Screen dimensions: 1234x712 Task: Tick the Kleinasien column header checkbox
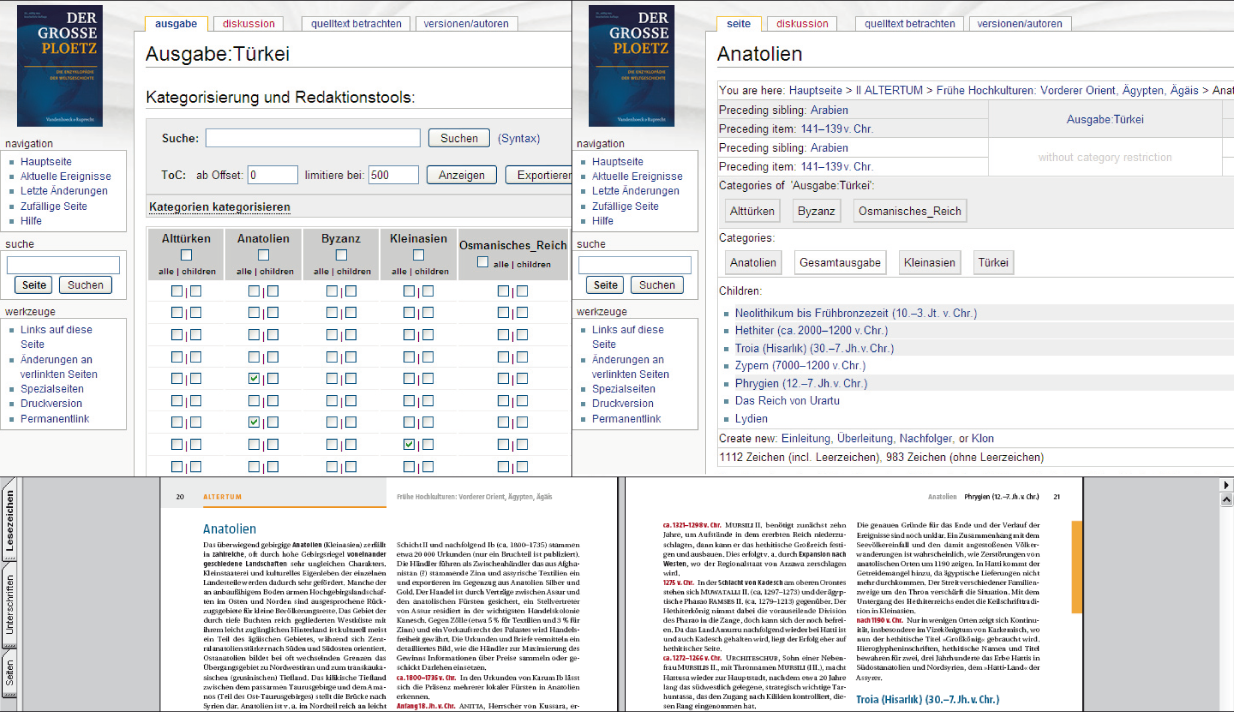point(418,255)
